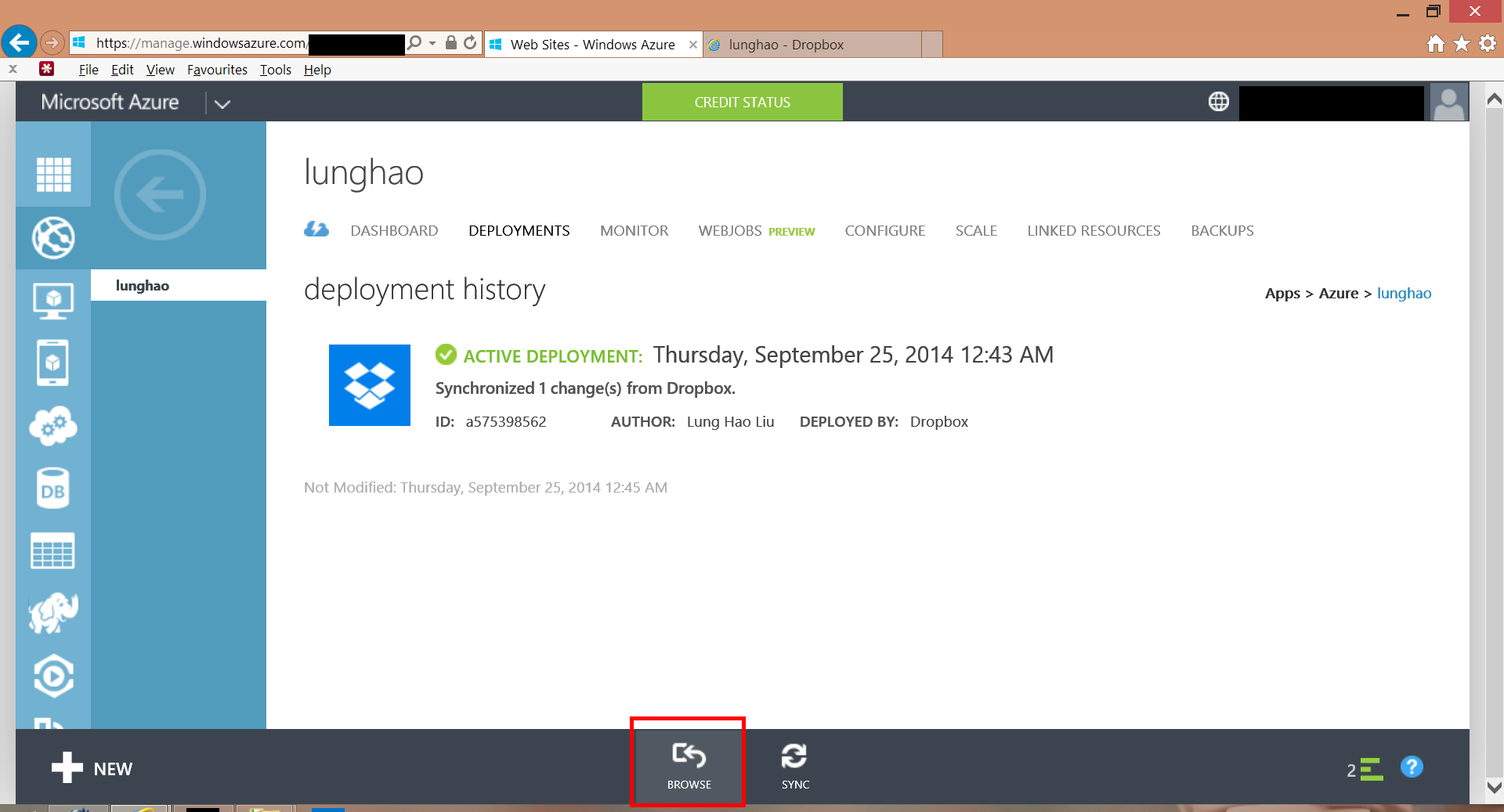The height and width of the screenshot is (812, 1504).
Task: Open the SCALE tab
Action: 976,231
